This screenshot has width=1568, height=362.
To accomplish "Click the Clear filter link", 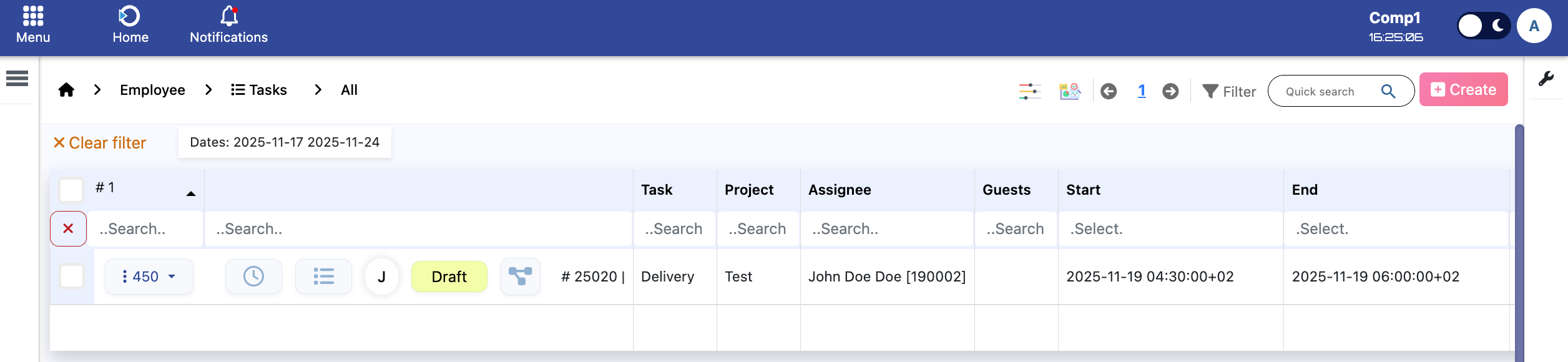I will pos(100,143).
